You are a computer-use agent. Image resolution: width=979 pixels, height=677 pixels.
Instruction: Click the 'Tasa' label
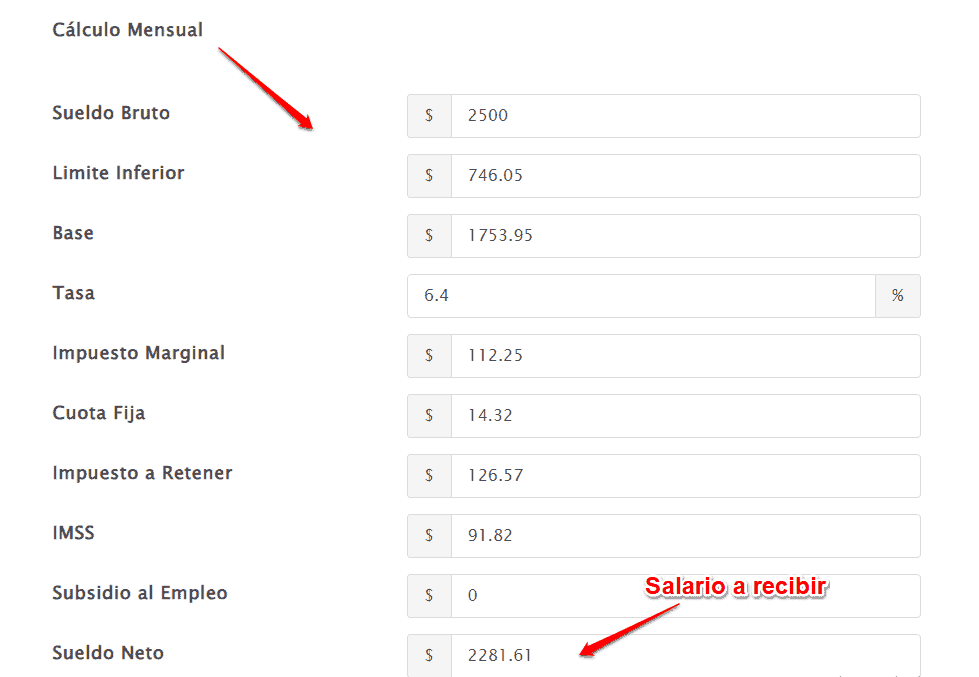click(x=74, y=293)
